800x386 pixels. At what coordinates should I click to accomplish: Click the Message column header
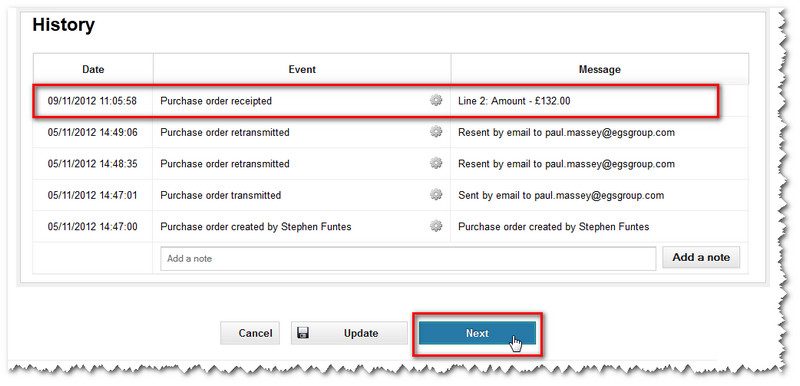click(599, 69)
